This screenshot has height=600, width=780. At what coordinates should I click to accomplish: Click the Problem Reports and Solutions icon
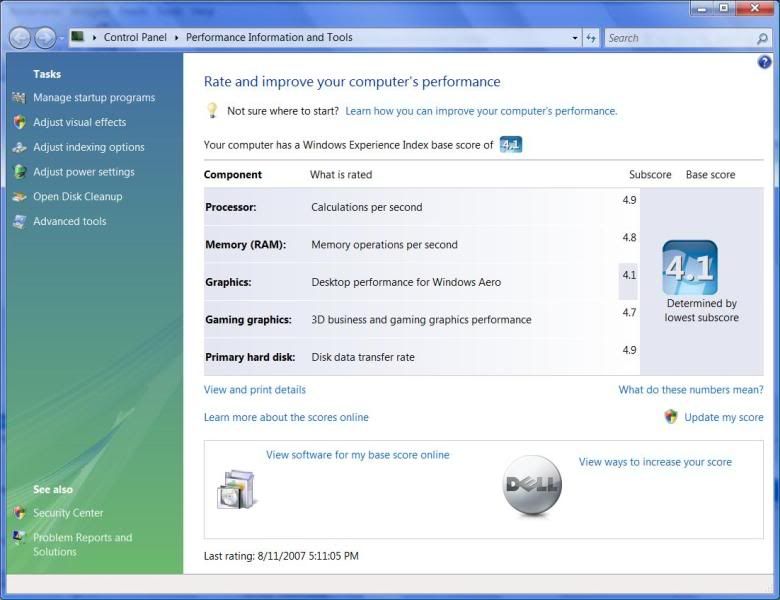click(19, 537)
